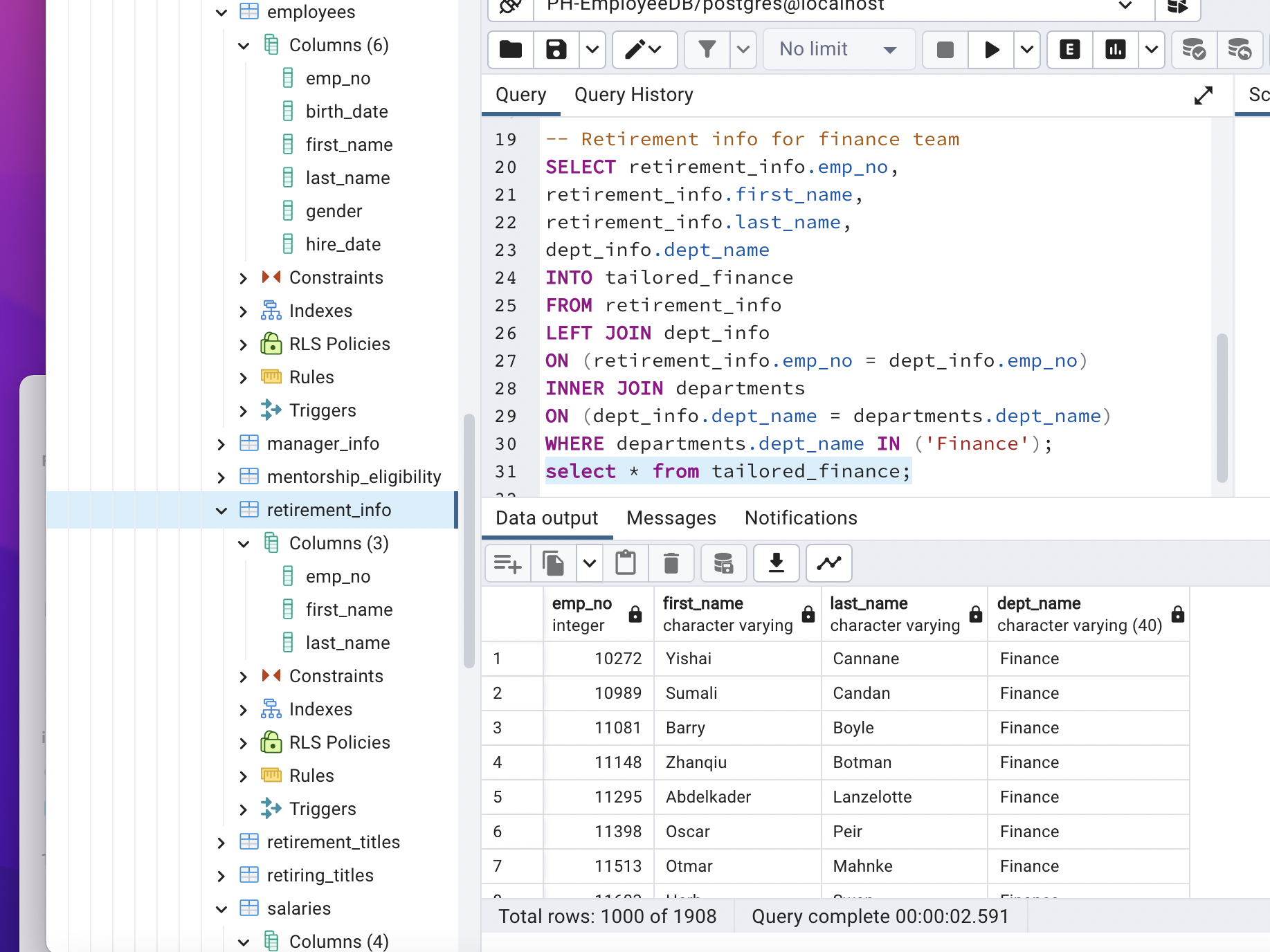The width and height of the screenshot is (1270, 952).
Task: Open the Explain plan icon
Action: point(1069,49)
